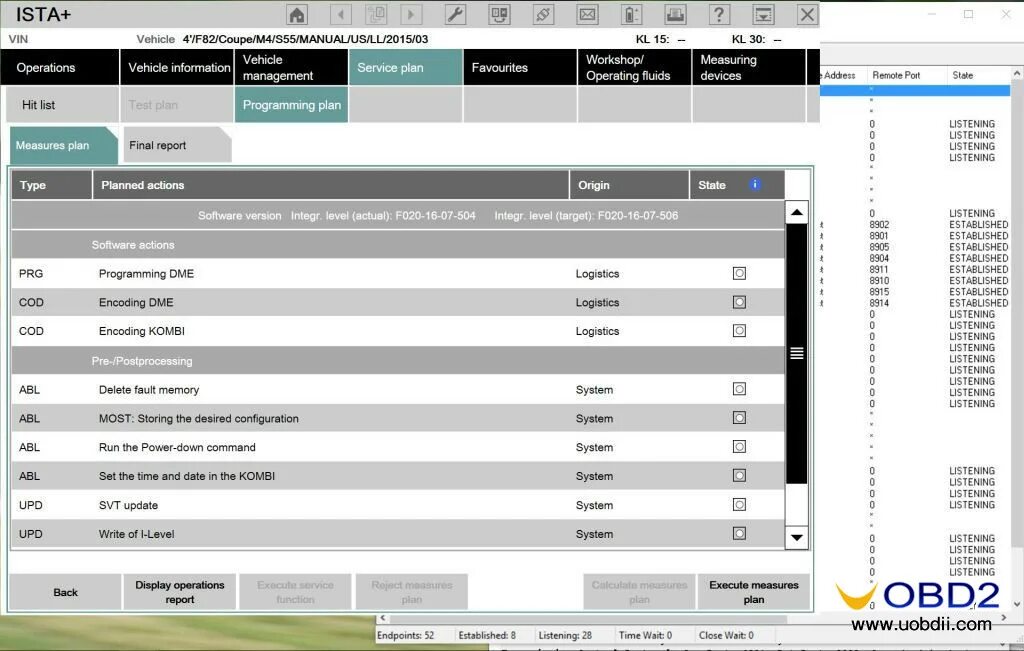
Task: Select the SVT update row text
Action: point(128,505)
